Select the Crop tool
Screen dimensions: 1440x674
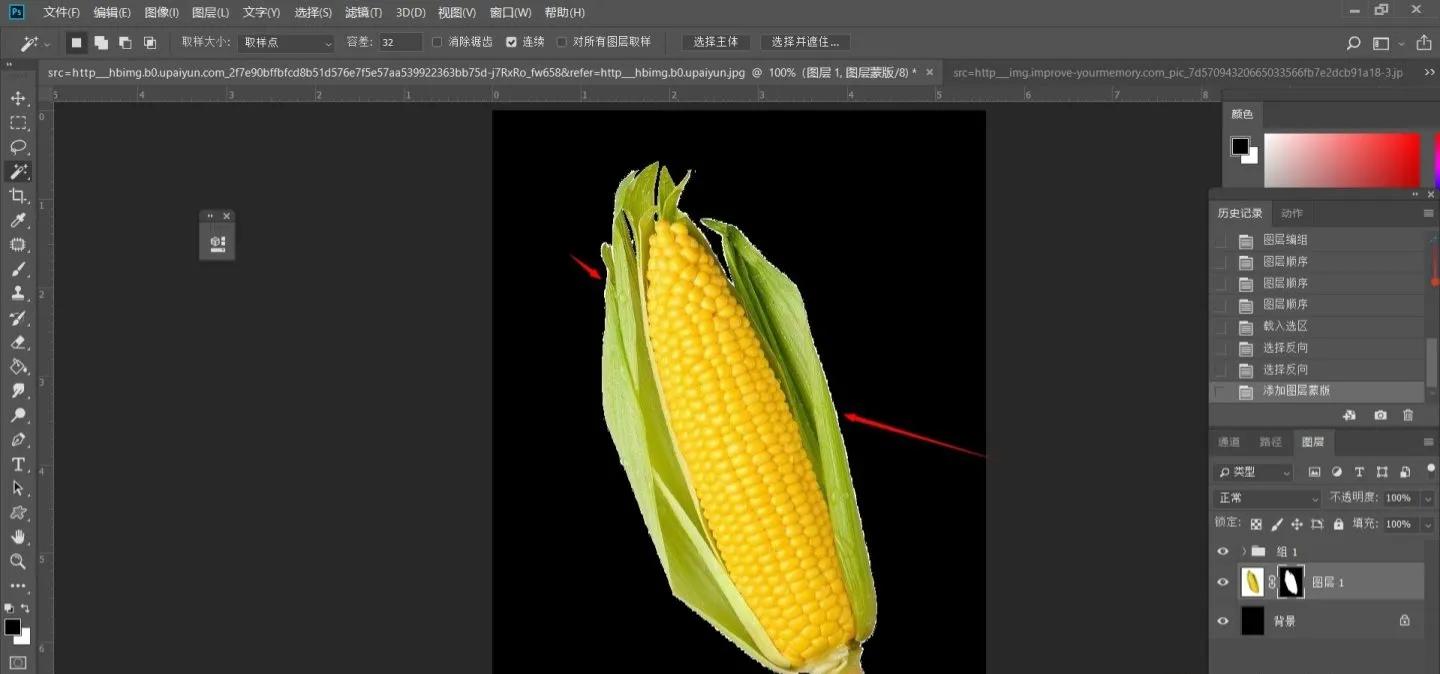tap(20, 196)
